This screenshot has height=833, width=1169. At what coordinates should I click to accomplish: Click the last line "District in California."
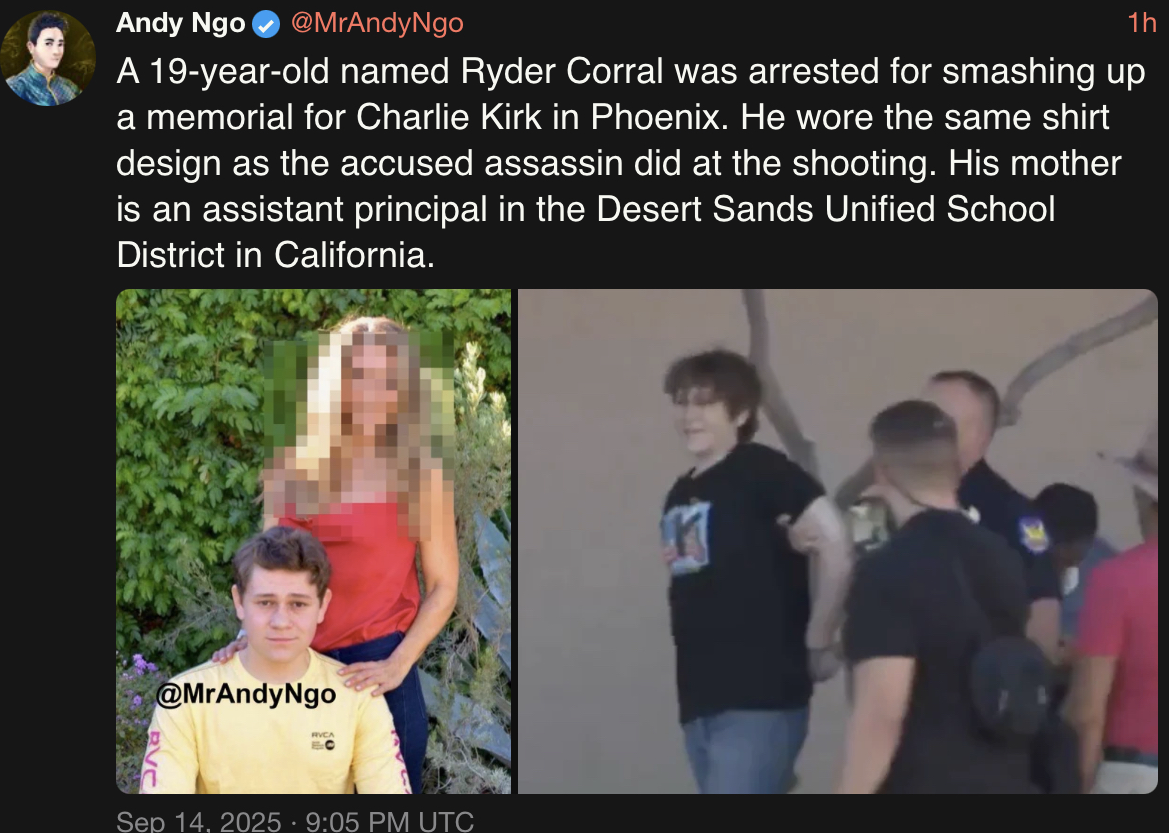coord(276,255)
